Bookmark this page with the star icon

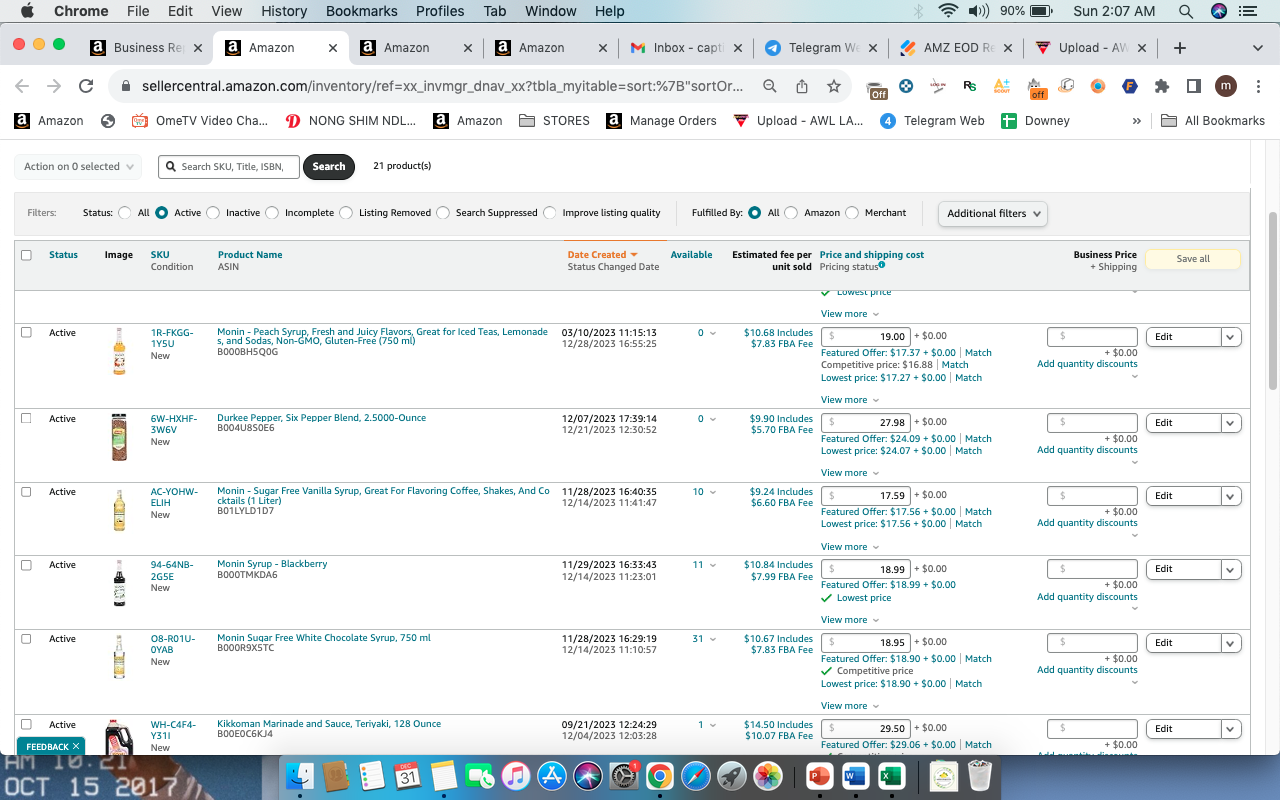[834, 86]
